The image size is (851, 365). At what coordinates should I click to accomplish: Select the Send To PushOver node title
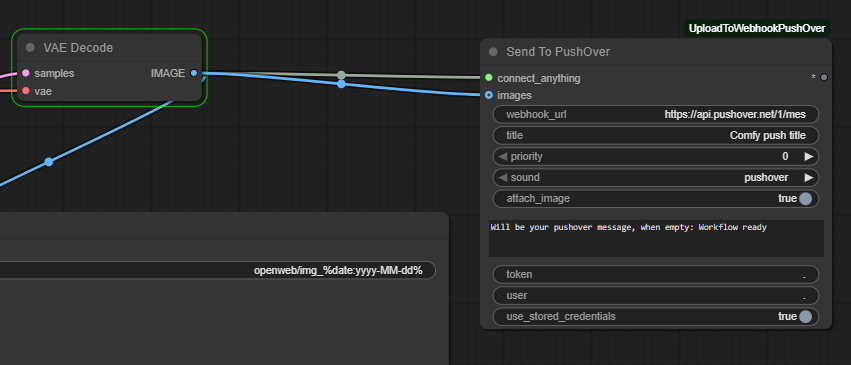tap(558, 52)
